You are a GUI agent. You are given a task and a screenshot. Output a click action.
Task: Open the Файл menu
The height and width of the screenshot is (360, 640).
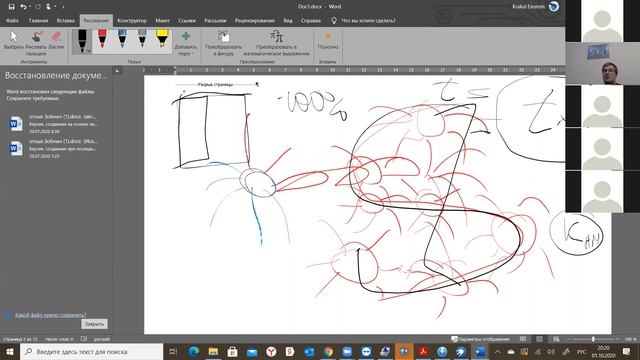[x=12, y=20]
